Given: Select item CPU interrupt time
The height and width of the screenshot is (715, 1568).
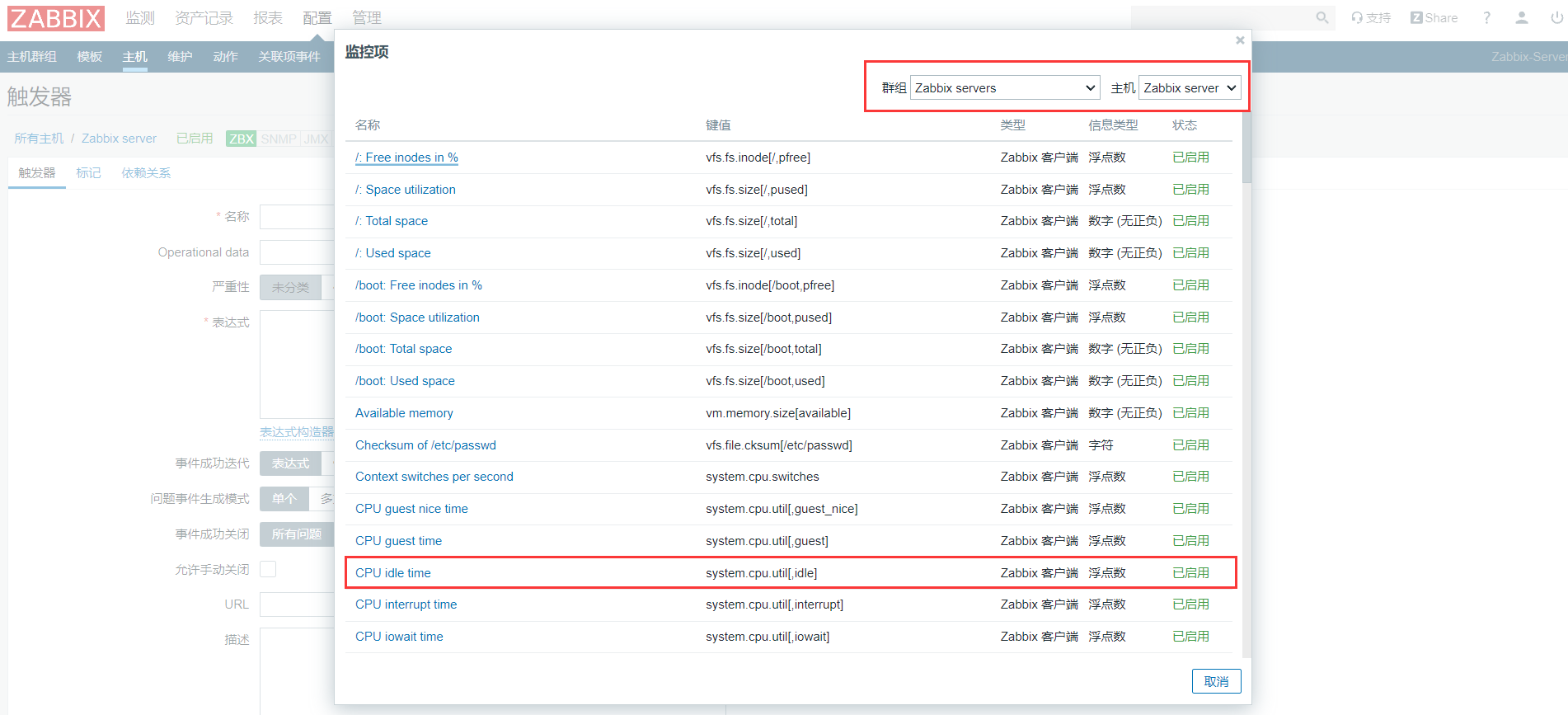Looking at the screenshot, I should [x=406, y=604].
